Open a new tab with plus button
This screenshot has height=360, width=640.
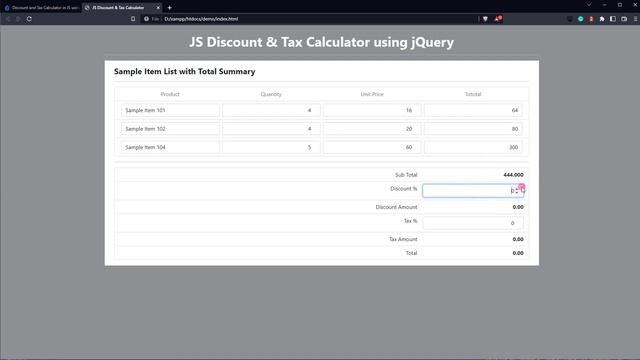tap(169, 7)
